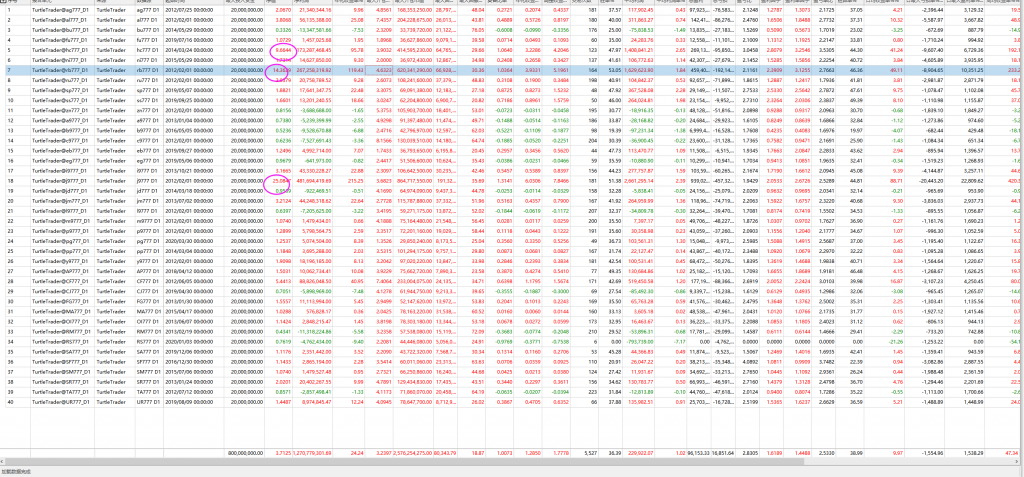The image size is (1024, 477).
Task: Click the MA777 D1 contract cell
Action: pos(151,311)
